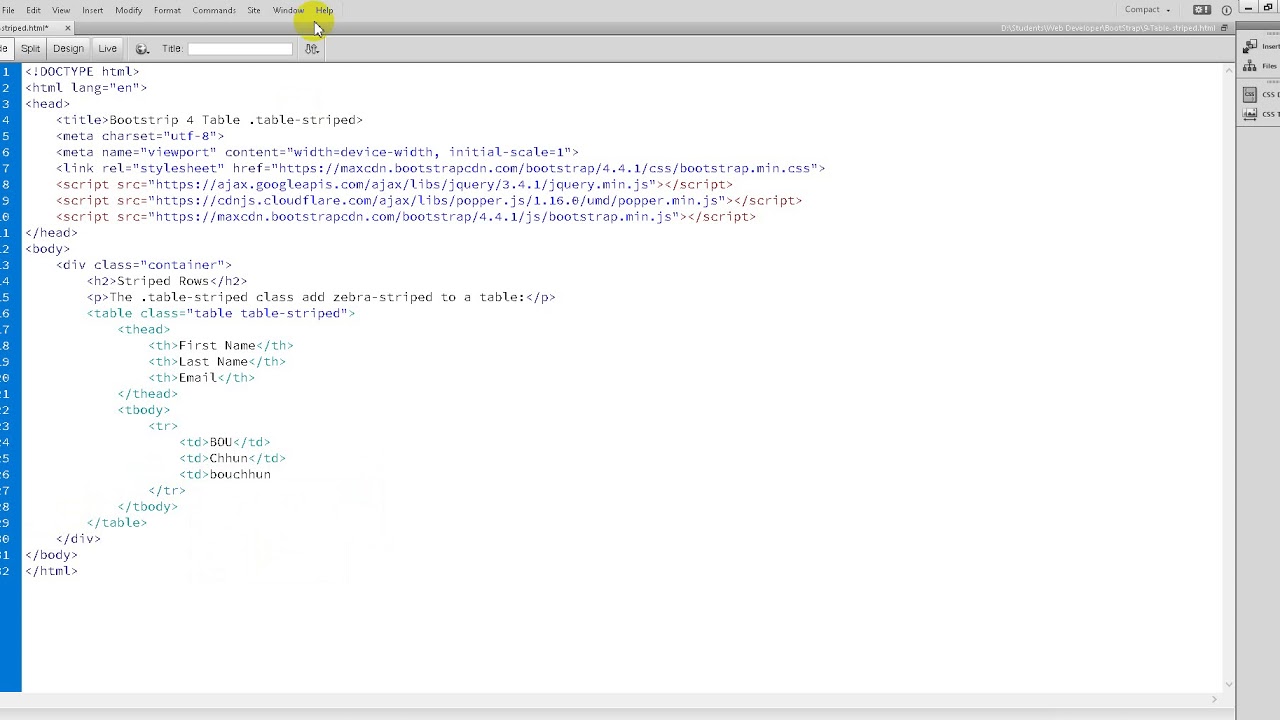
Task: Open the Modify menu
Action: coord(128,10)
